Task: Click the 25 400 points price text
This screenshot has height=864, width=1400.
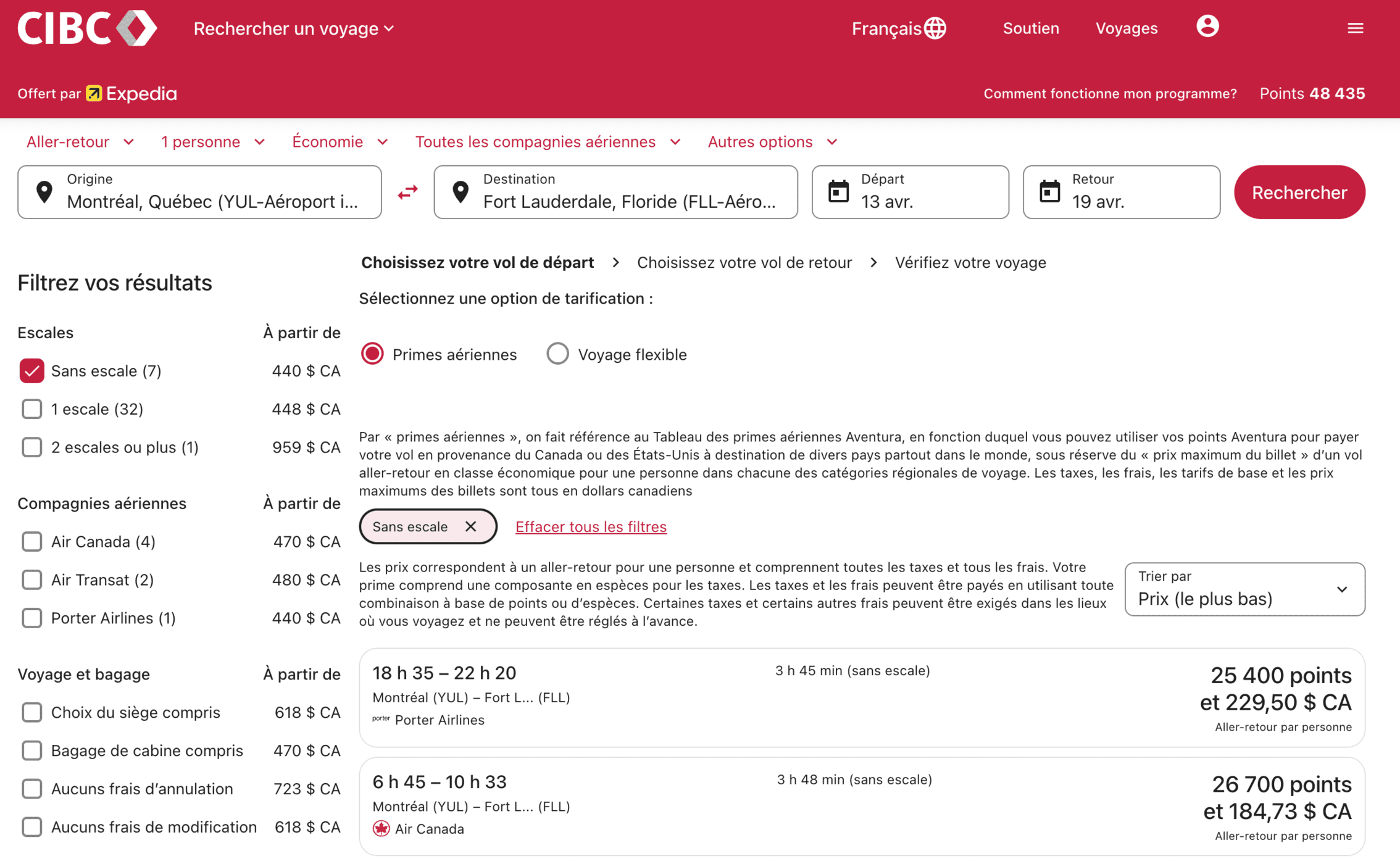Action: (1281, 676)
